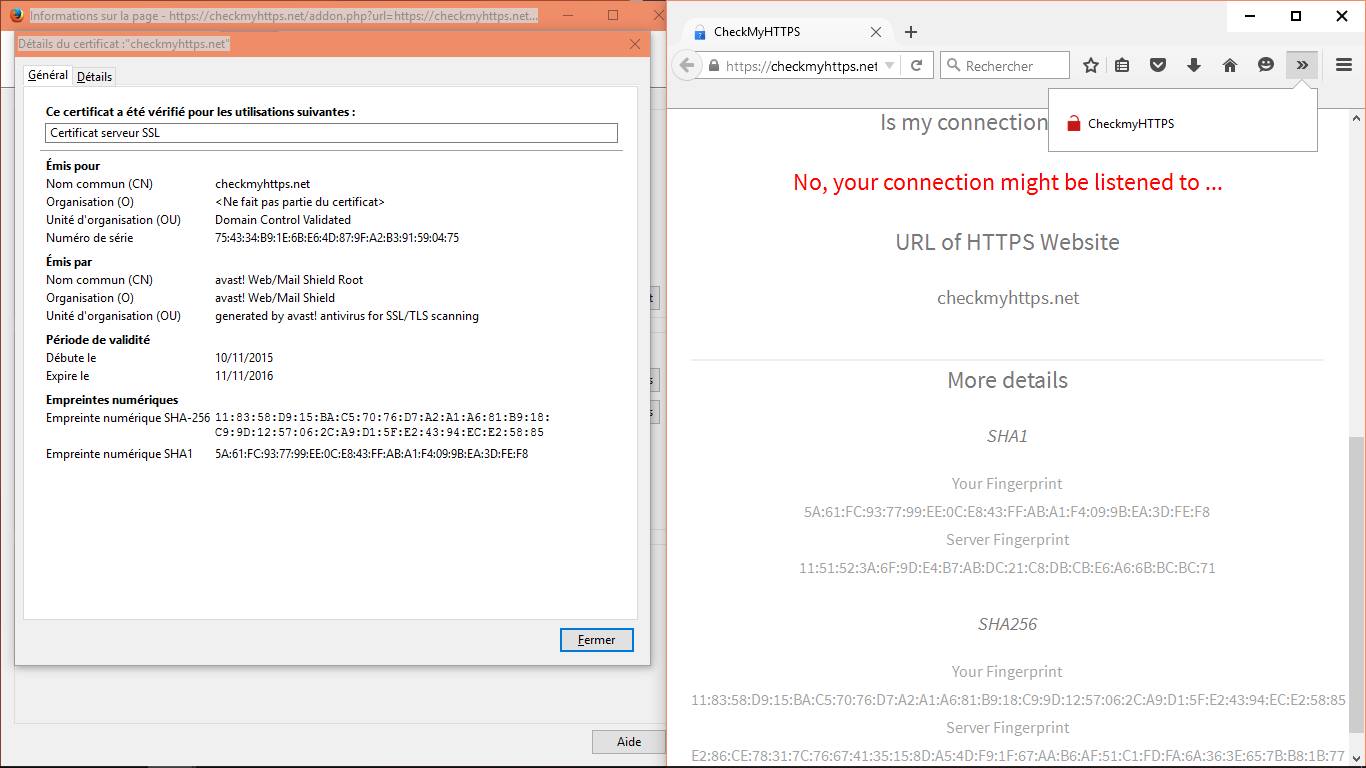Image resolution: width=1366 pixels, height=768 pixels.
Task: Click the red warning 'No, your connection' text
Action: (x=1007, y=182)
